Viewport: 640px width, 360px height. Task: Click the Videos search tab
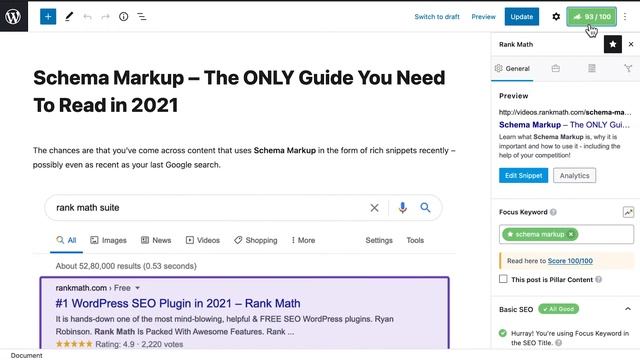click(x=202, y=240)
